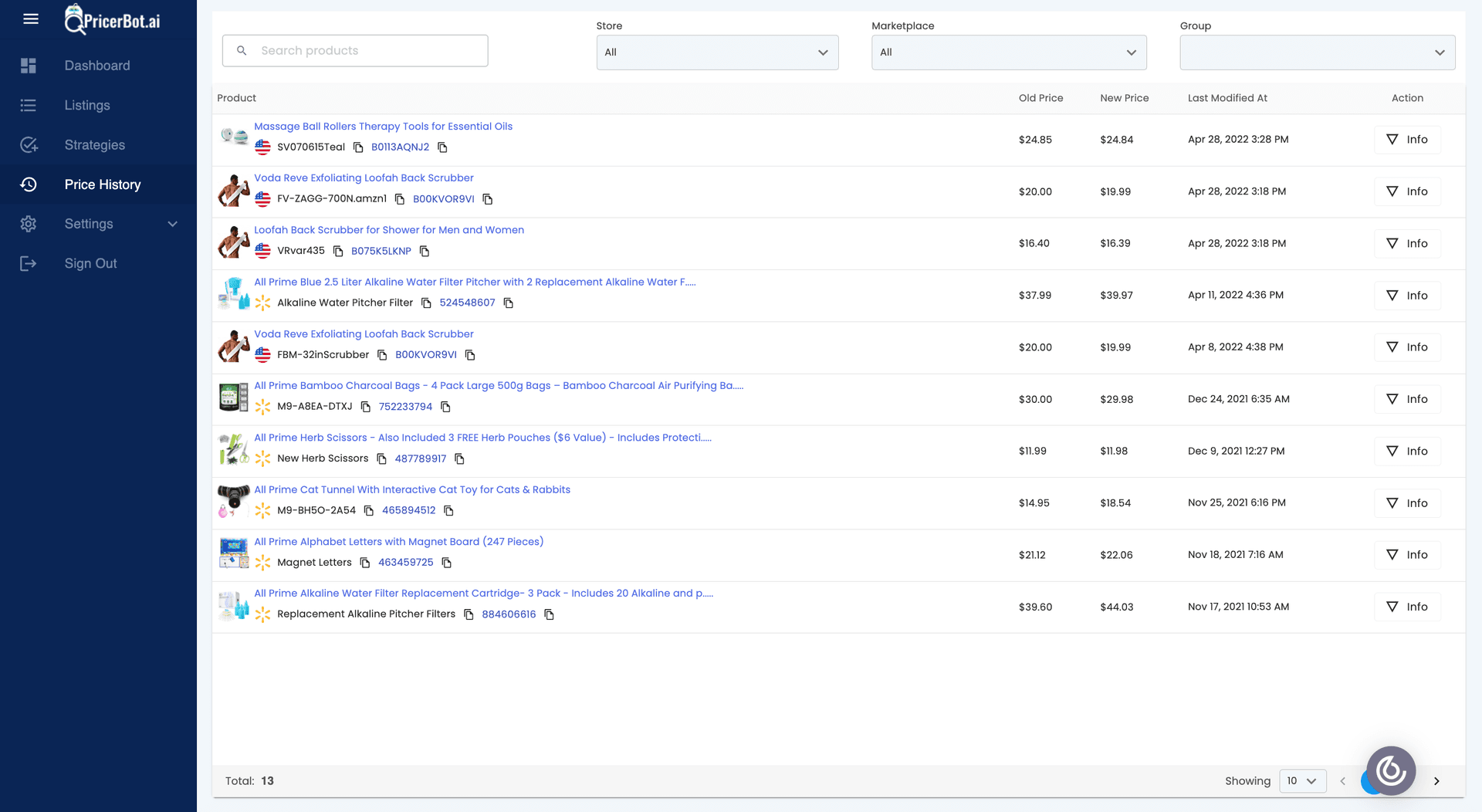Click the Settings gear icon in sidebar
This screenshot has width=1482, height=812.
coord(29,224)
